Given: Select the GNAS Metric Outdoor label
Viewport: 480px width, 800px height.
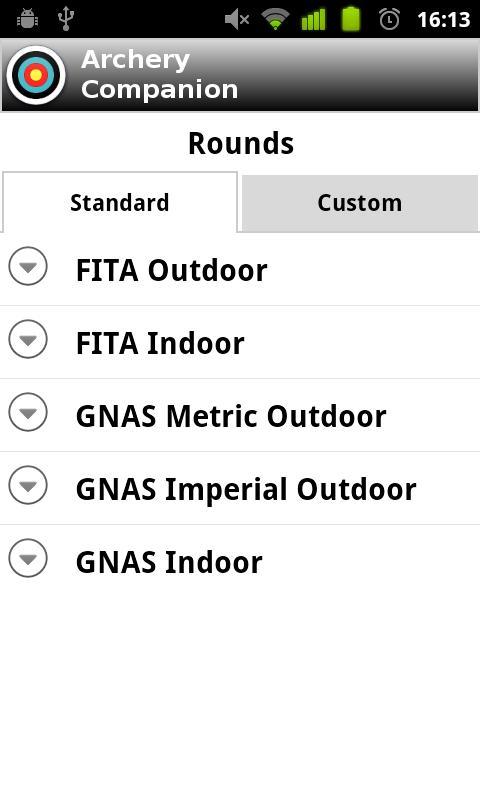Looking at the screenshot, I should (x=231, y=416).
